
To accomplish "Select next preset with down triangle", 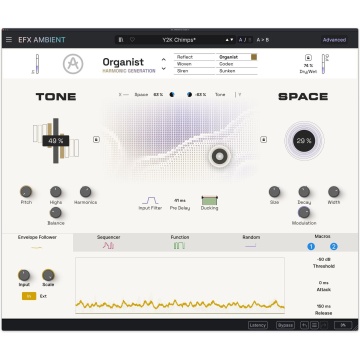I will tap(232, 40).
